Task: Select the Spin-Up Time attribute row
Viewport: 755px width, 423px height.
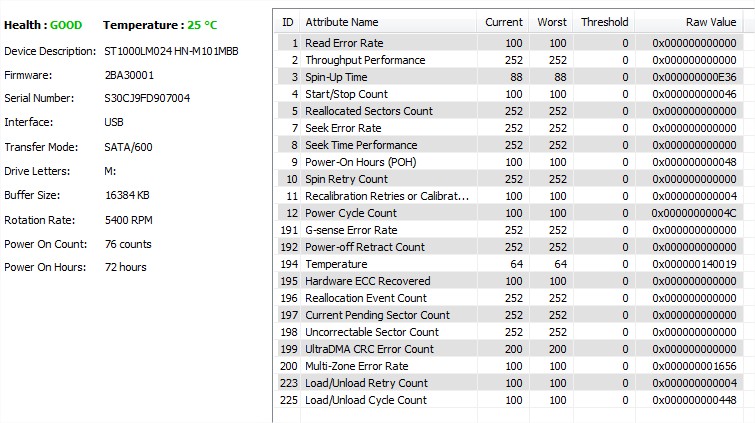Action: (509, 77)
